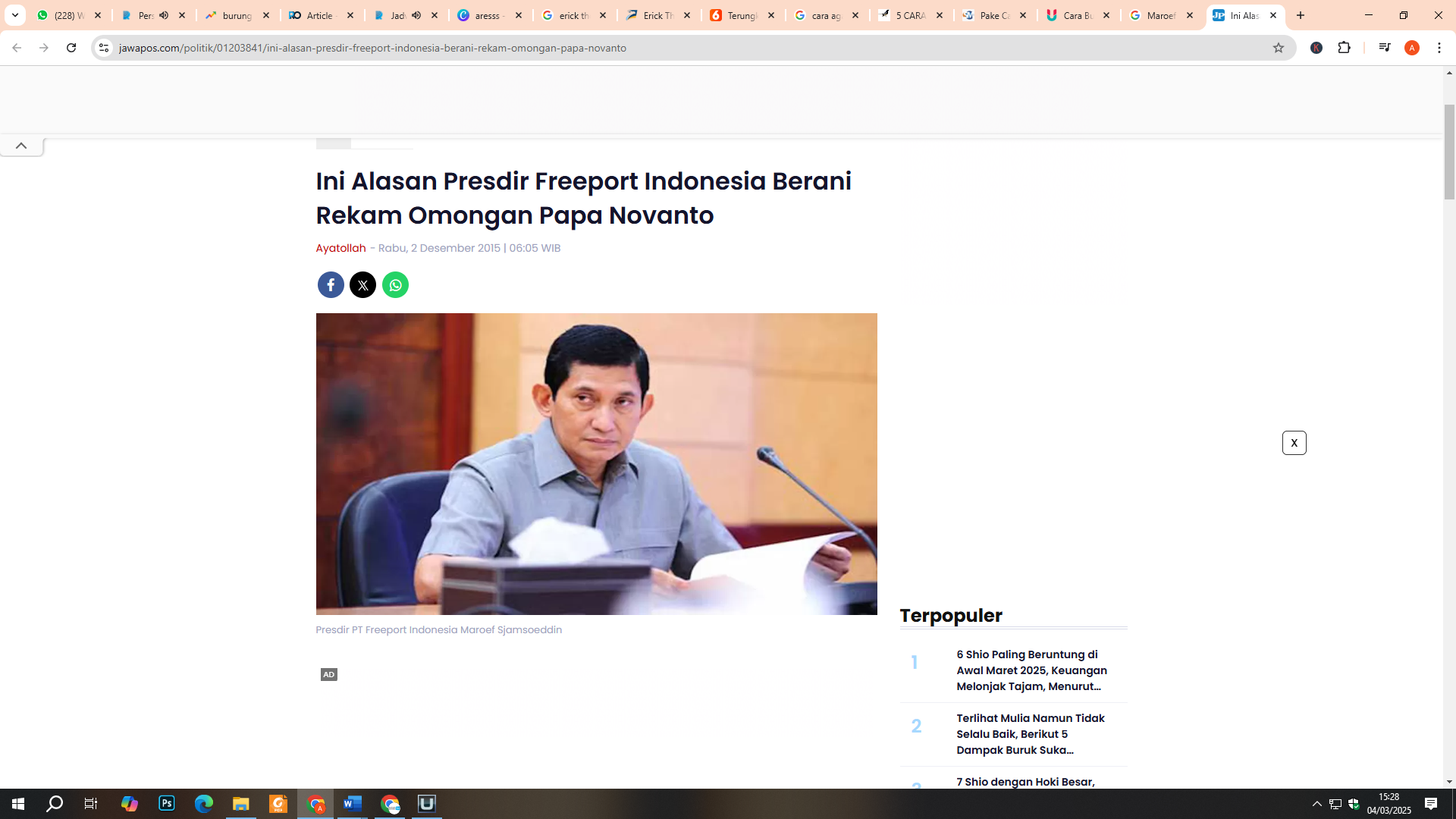The height and width of the screenshot is (819, 1456).
Task: Mute audio on the 'Pers' tab
Action: (164, 15)
